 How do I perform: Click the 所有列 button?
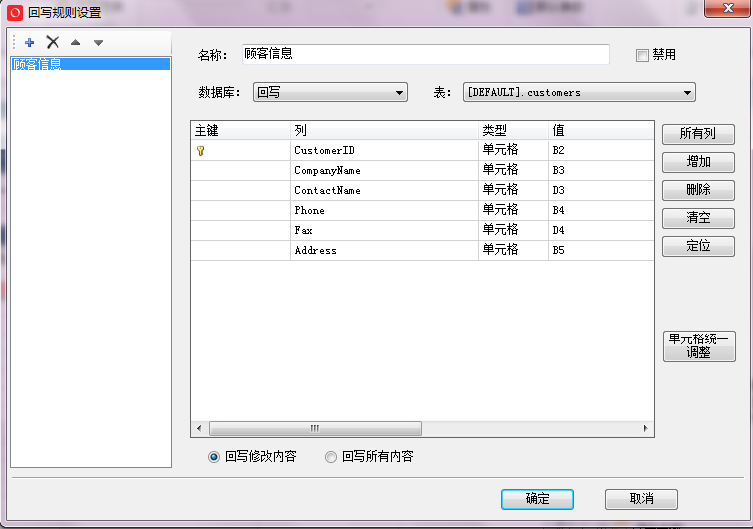click(x=698, y=134)
